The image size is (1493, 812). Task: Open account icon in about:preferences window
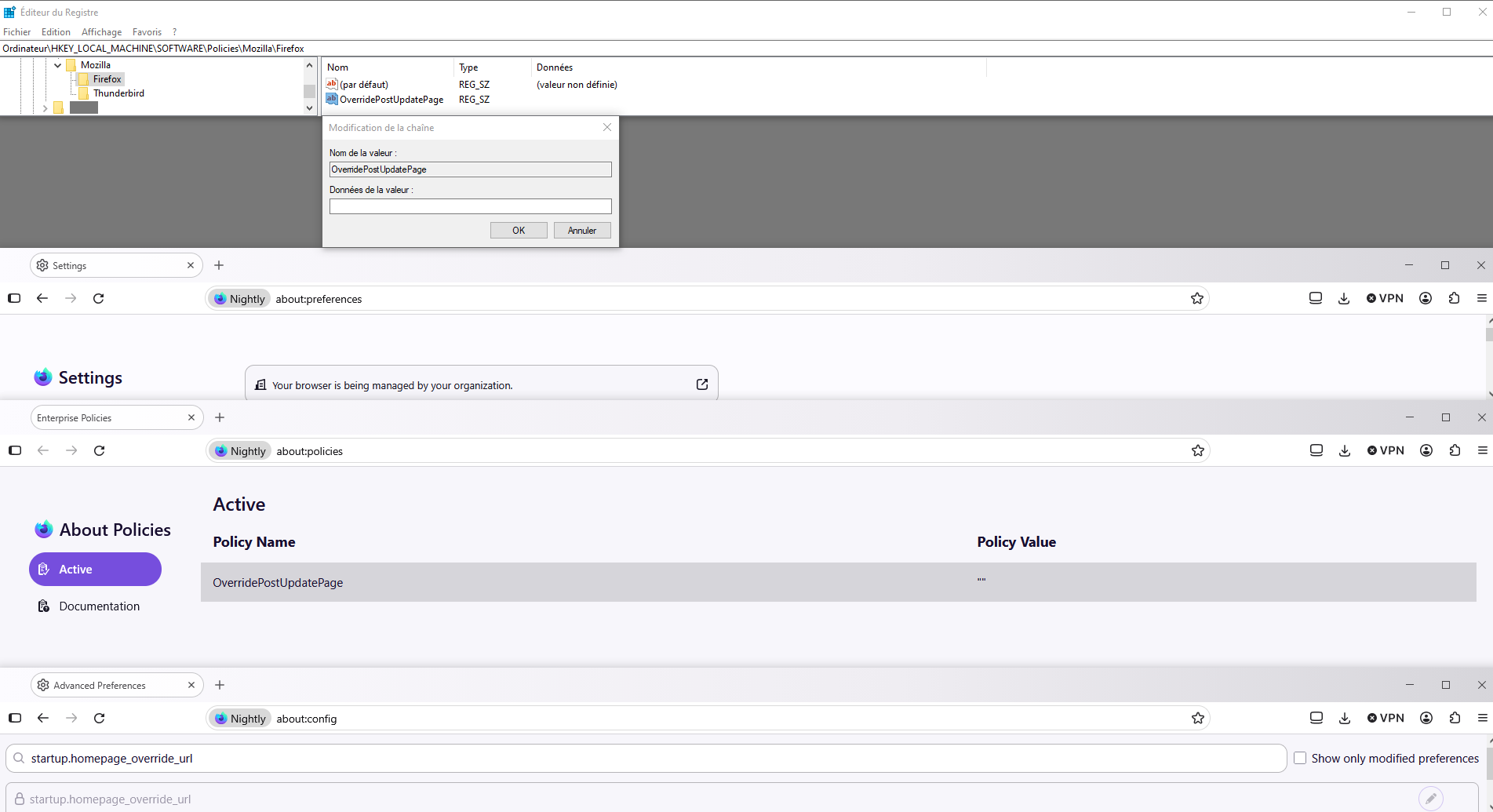click(1426, 298)
